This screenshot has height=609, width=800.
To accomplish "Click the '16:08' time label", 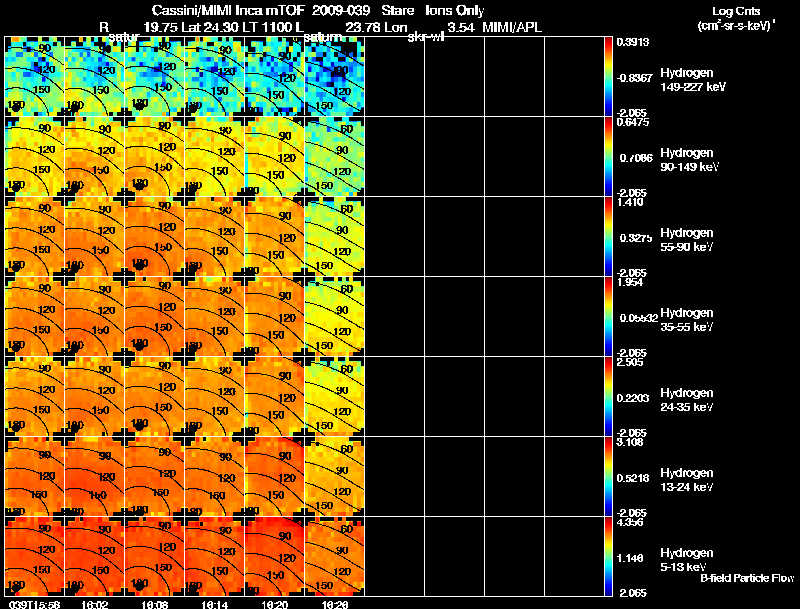I will pos(155,604).
